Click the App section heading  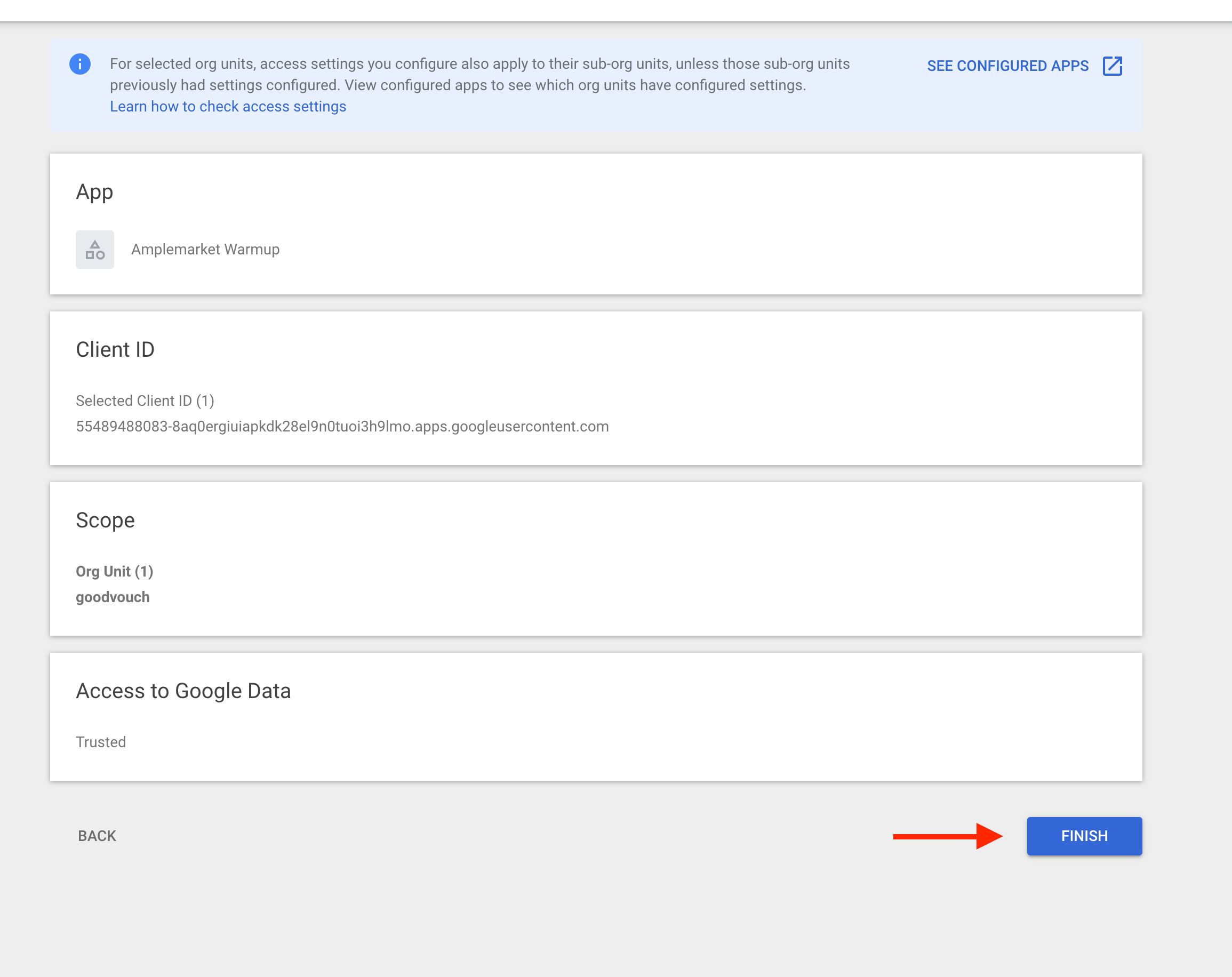click(95, 192)
